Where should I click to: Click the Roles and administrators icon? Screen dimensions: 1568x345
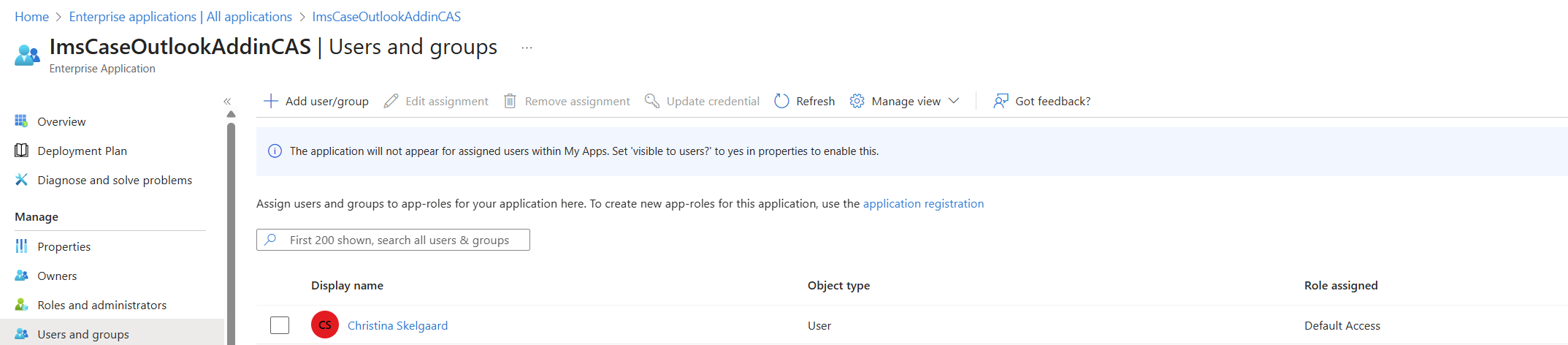click(21, 304)
